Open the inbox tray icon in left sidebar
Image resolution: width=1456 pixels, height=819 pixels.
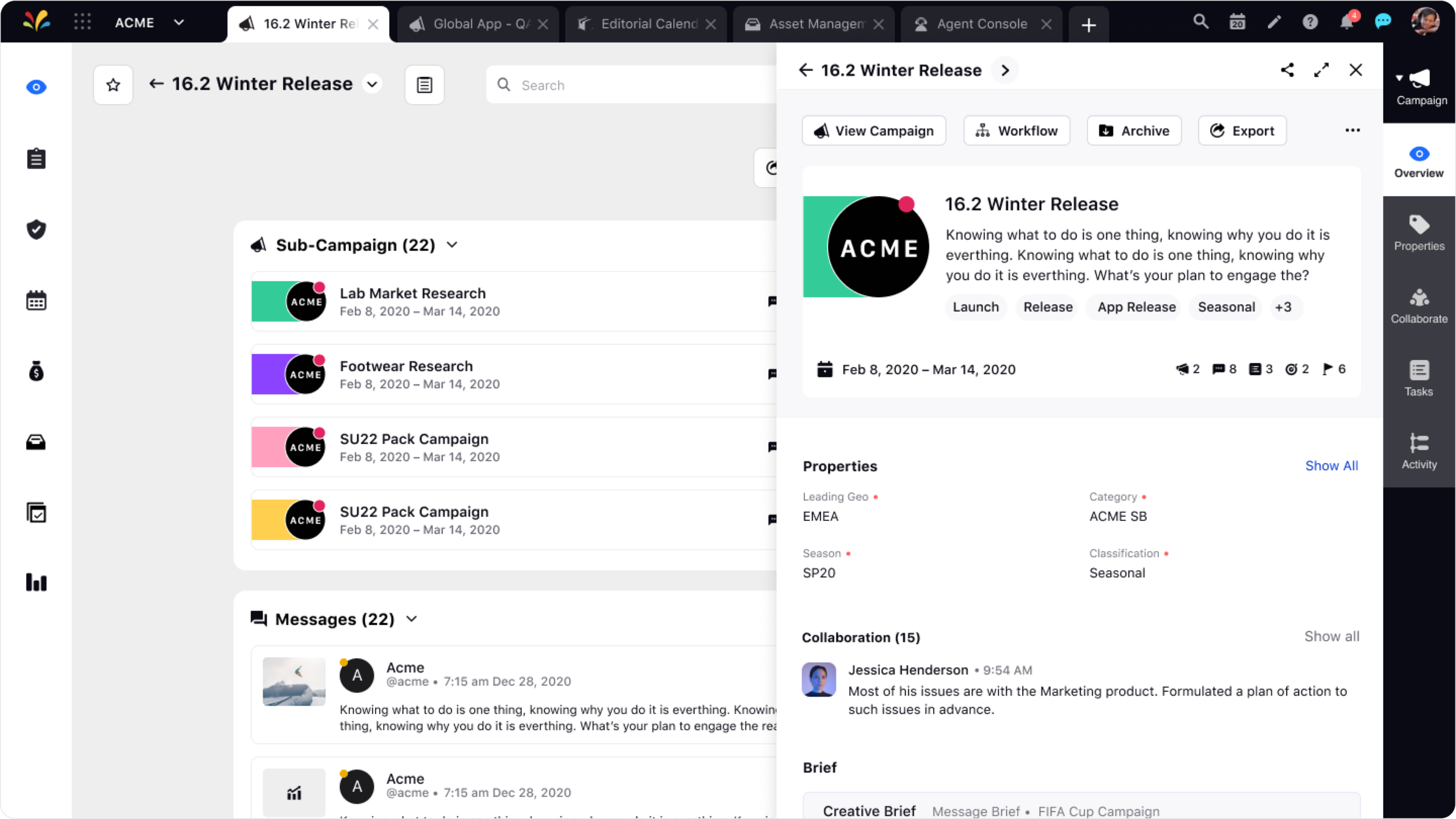[x=36, y=443]
